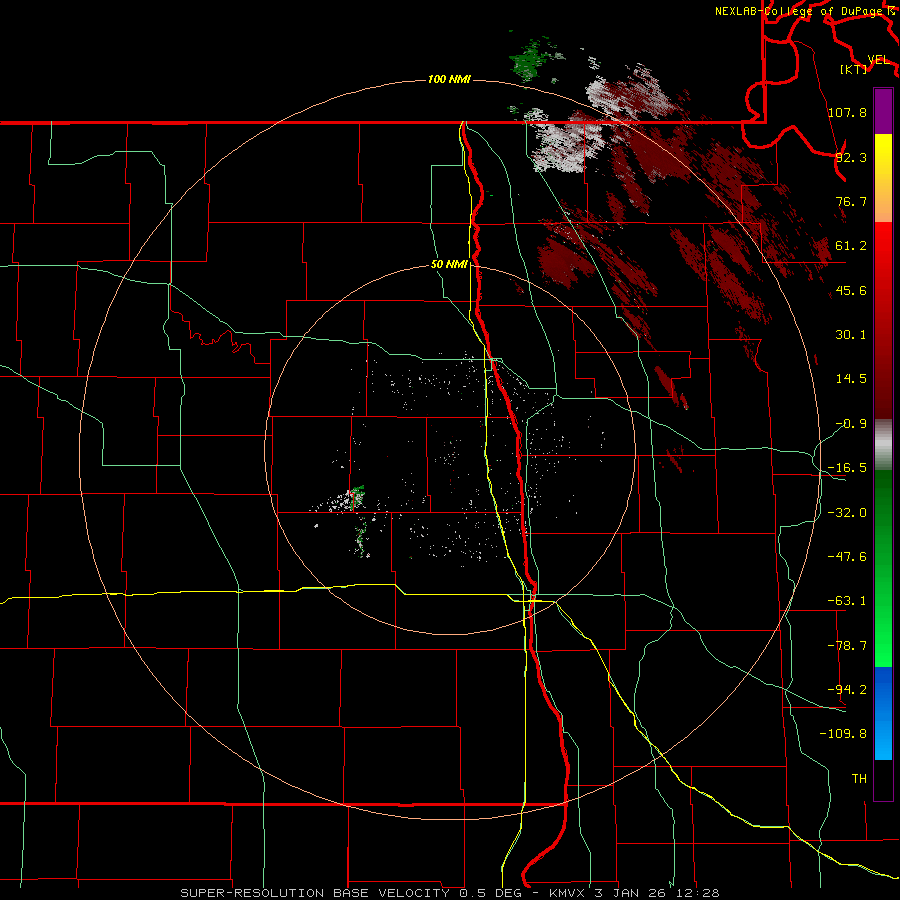The image size is (900, 900).
Task: Click the TH label on the legend
Action: (x=859, y=779)
